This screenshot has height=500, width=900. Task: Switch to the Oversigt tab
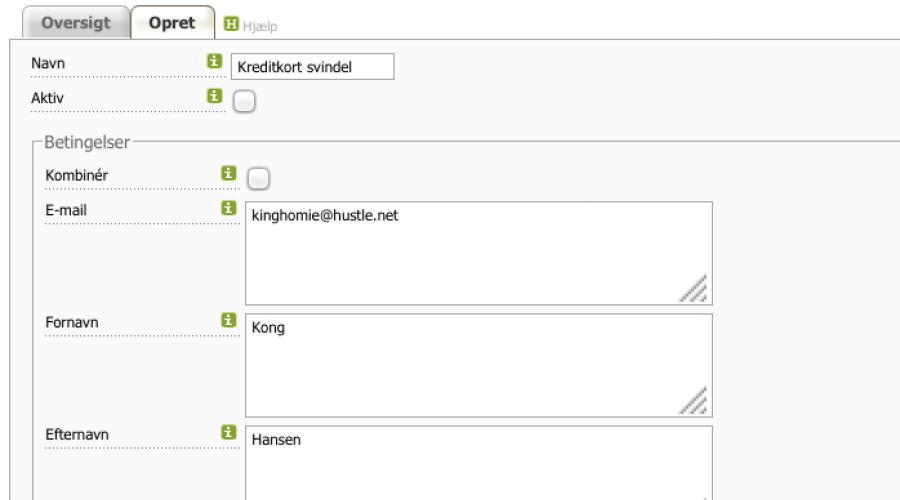(x=76, y=22)
